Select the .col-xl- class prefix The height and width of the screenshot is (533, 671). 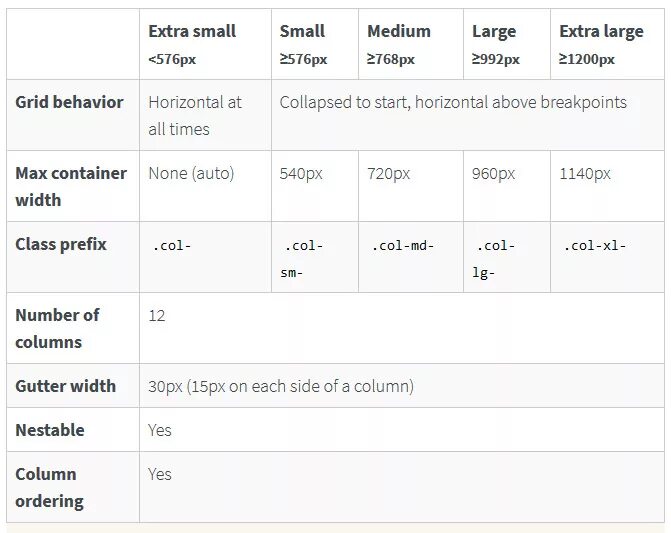pos(595,246)
